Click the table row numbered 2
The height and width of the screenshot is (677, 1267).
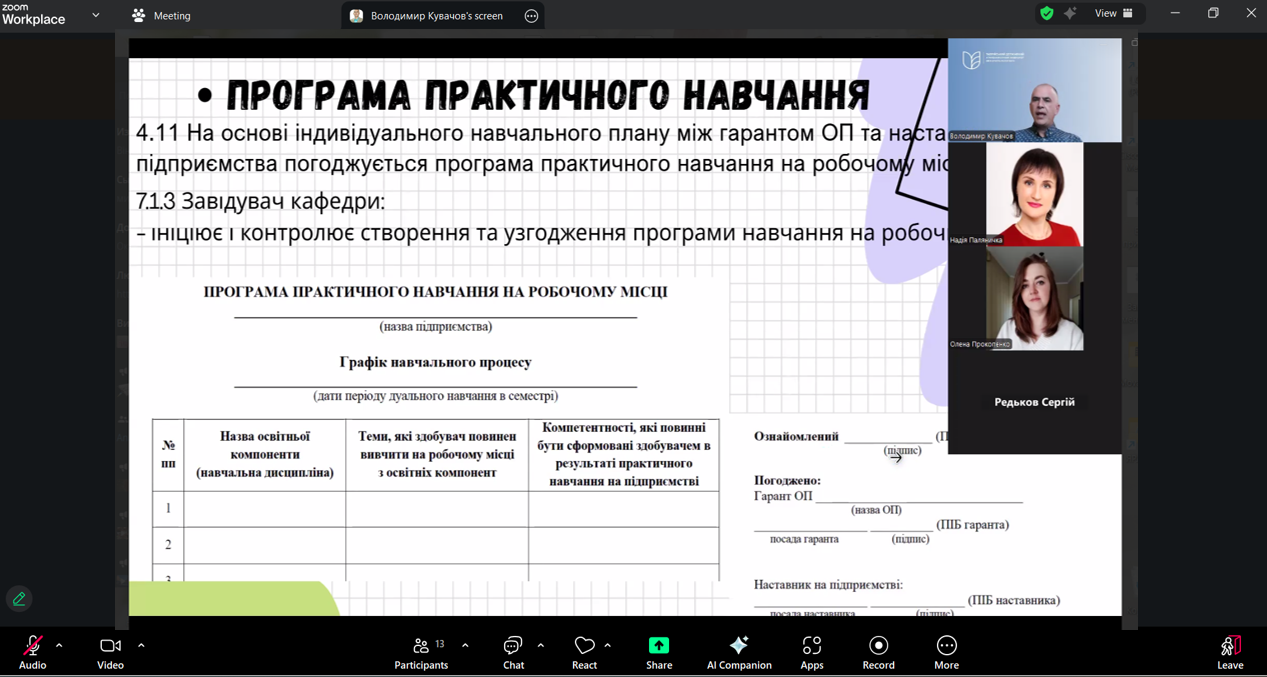[435, 544]
